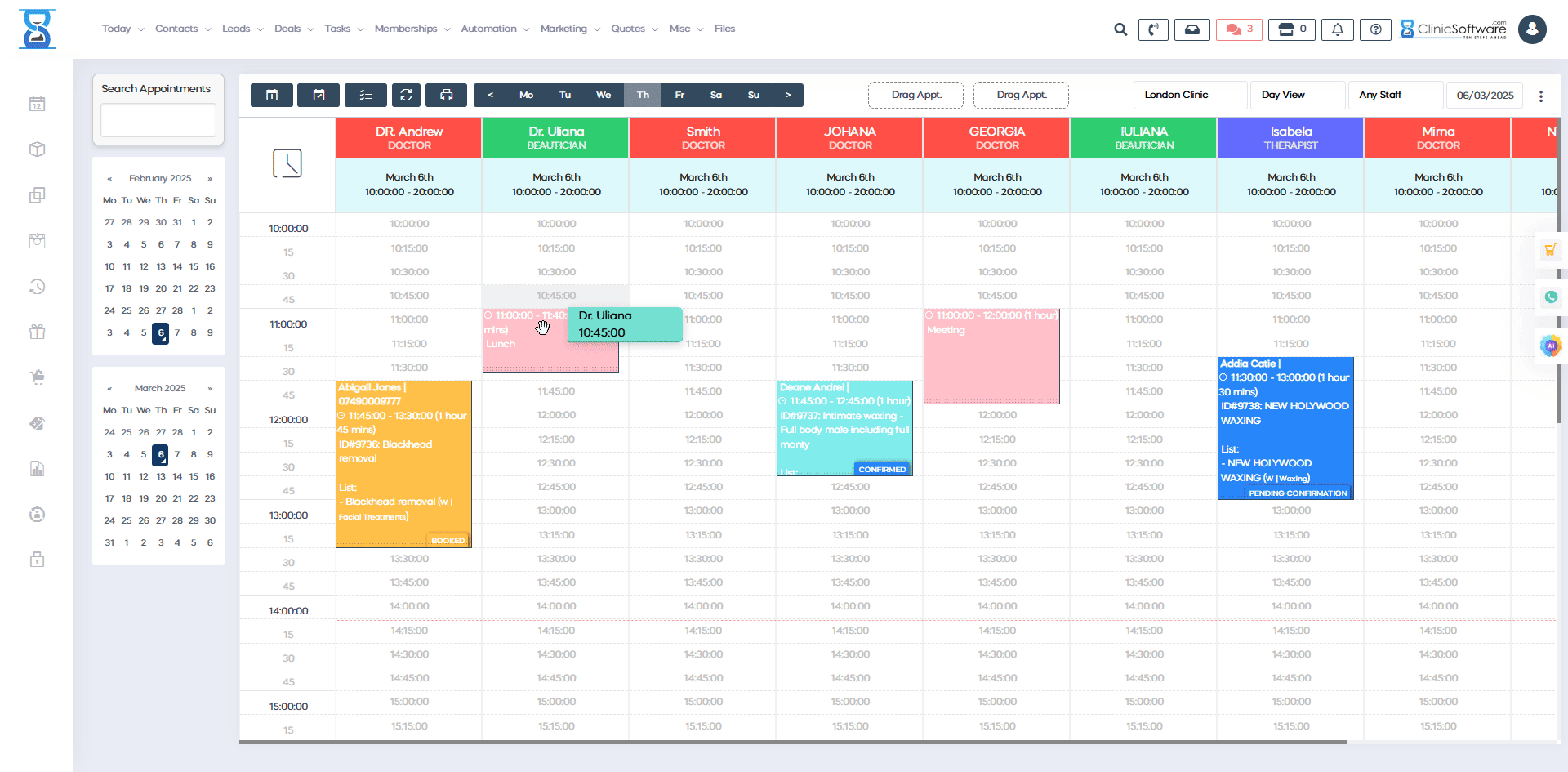Select March 13 in the mini calendar
This screenshot has width=1568, height=772.
pos(160,476)
